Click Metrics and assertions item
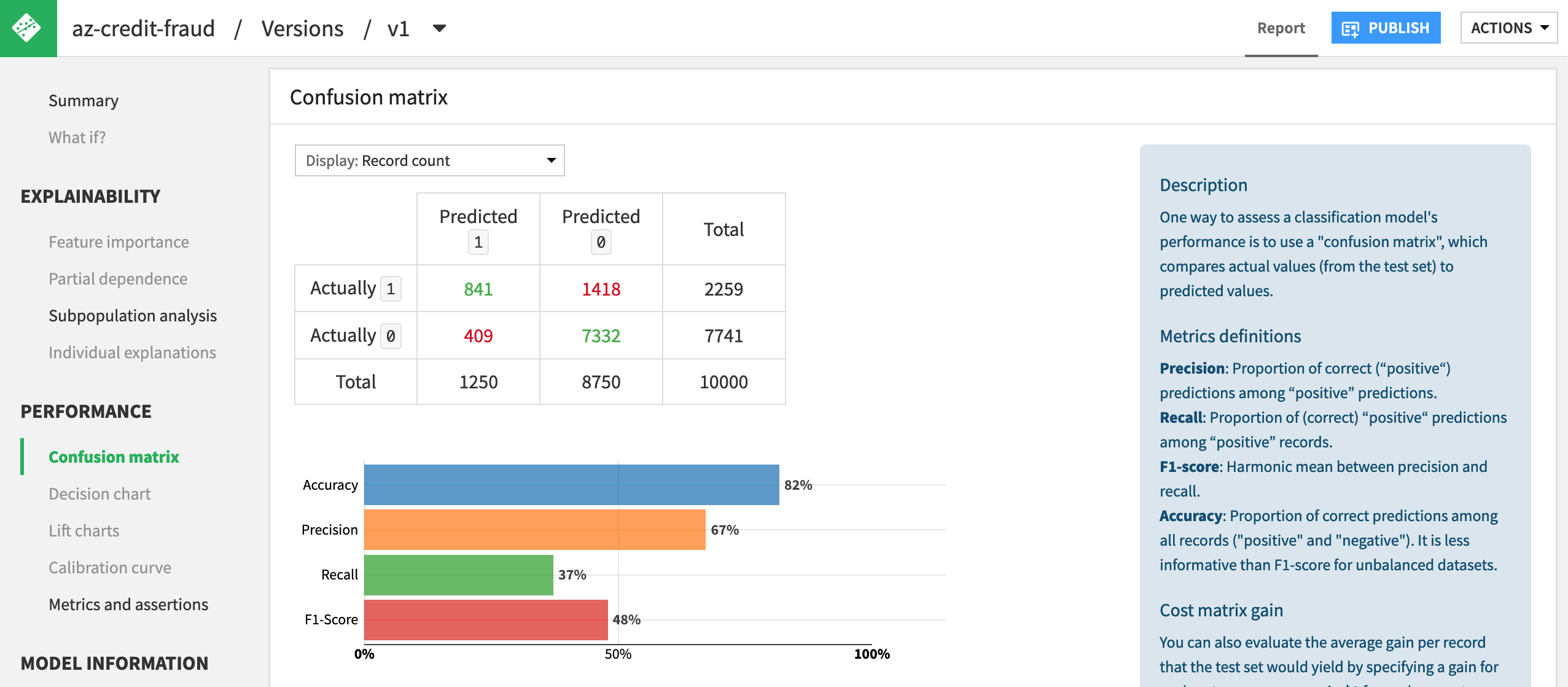The width and height of the screenshot is (1568, 687). coord(129,604)
